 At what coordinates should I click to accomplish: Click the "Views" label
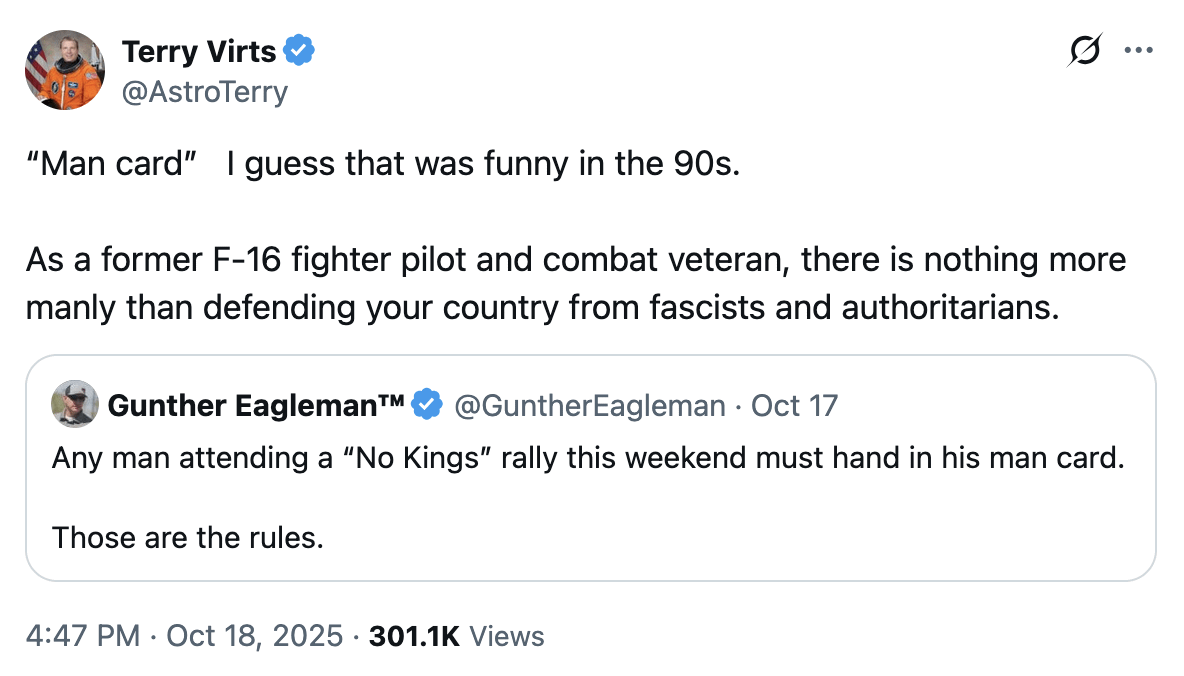[x=506, y=636]
